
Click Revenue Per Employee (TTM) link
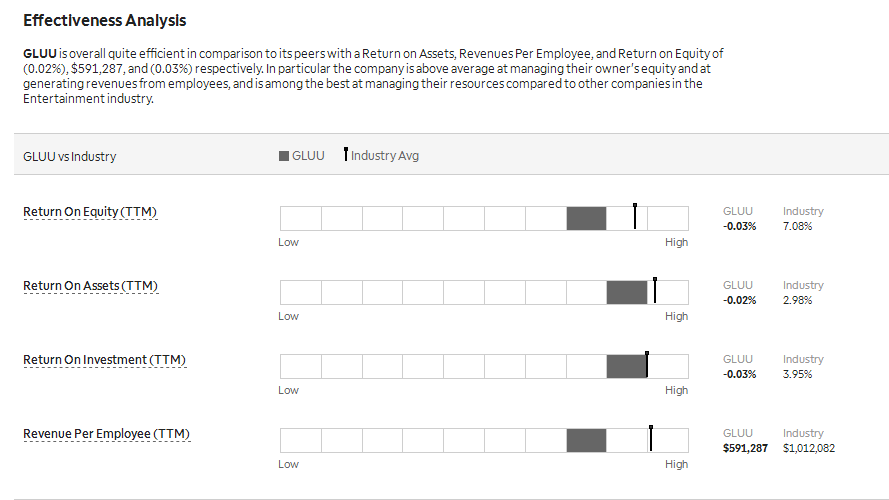point(107,434)
